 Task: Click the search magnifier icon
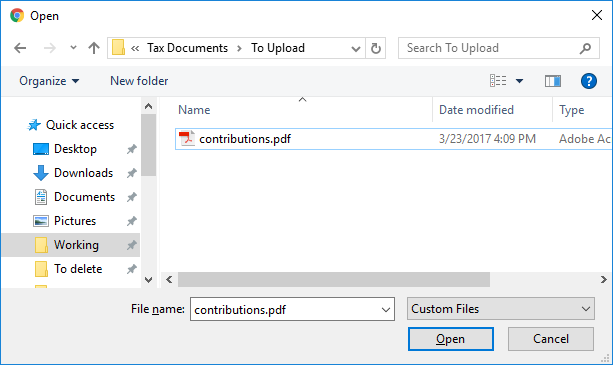(x=585, y=48)
